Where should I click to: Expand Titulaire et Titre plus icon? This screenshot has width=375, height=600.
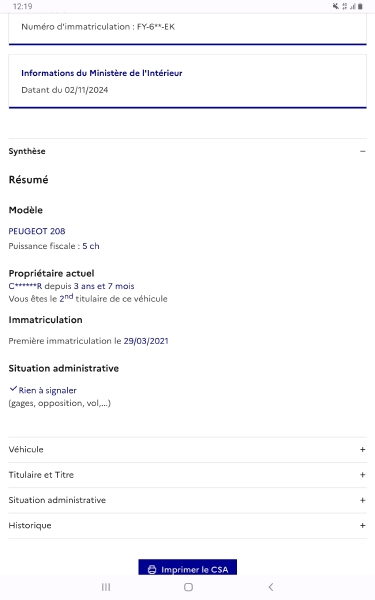(362, 475)
